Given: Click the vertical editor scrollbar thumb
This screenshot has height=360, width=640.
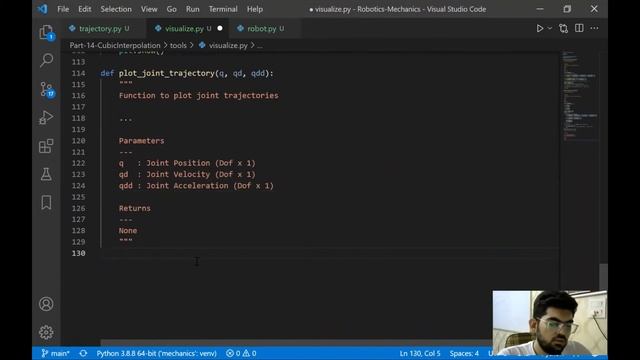Looking at the screenshot, I should tap(603, 277).
